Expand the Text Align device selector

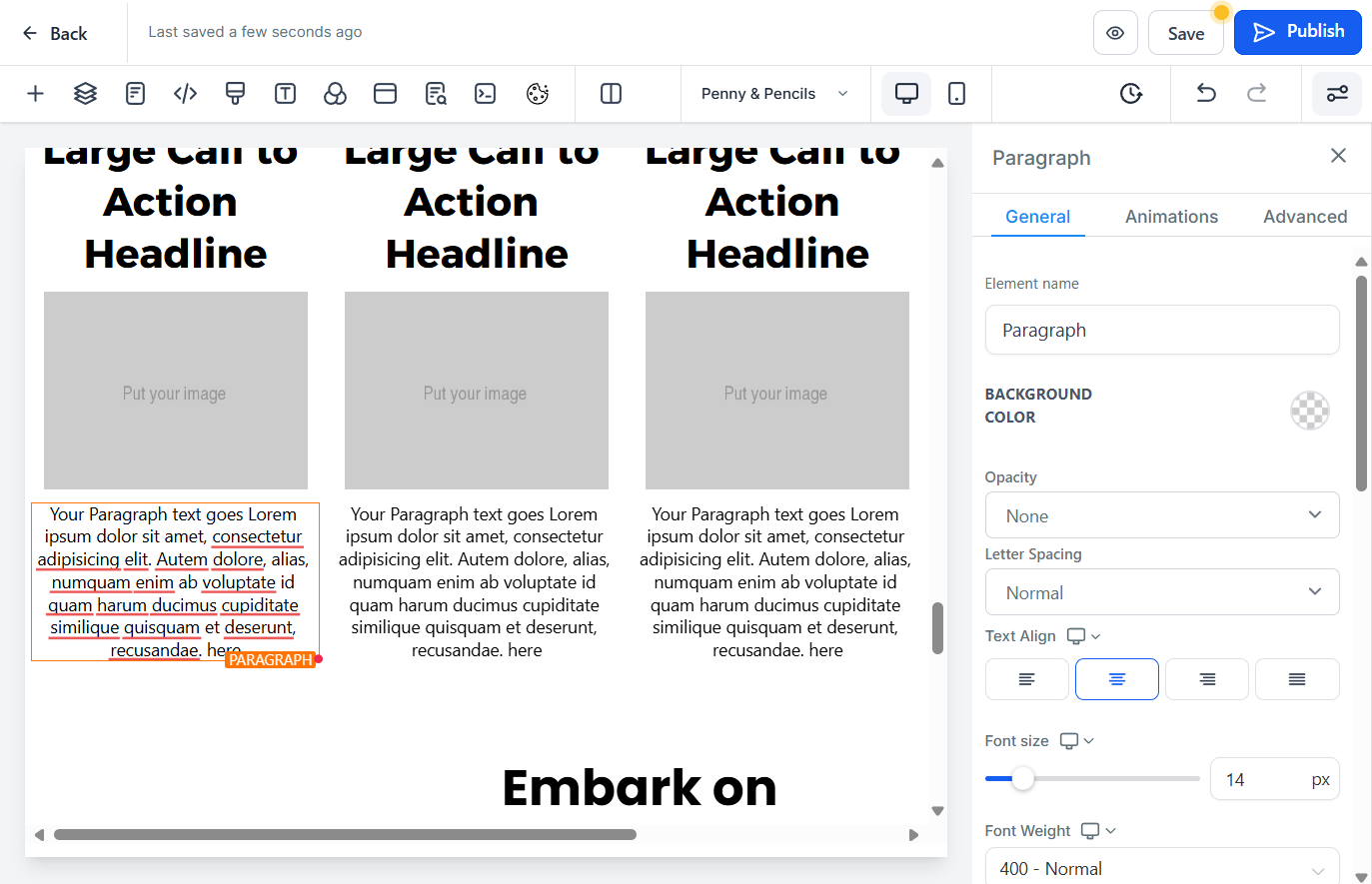pyautogui.click(x=1083, y=636)
